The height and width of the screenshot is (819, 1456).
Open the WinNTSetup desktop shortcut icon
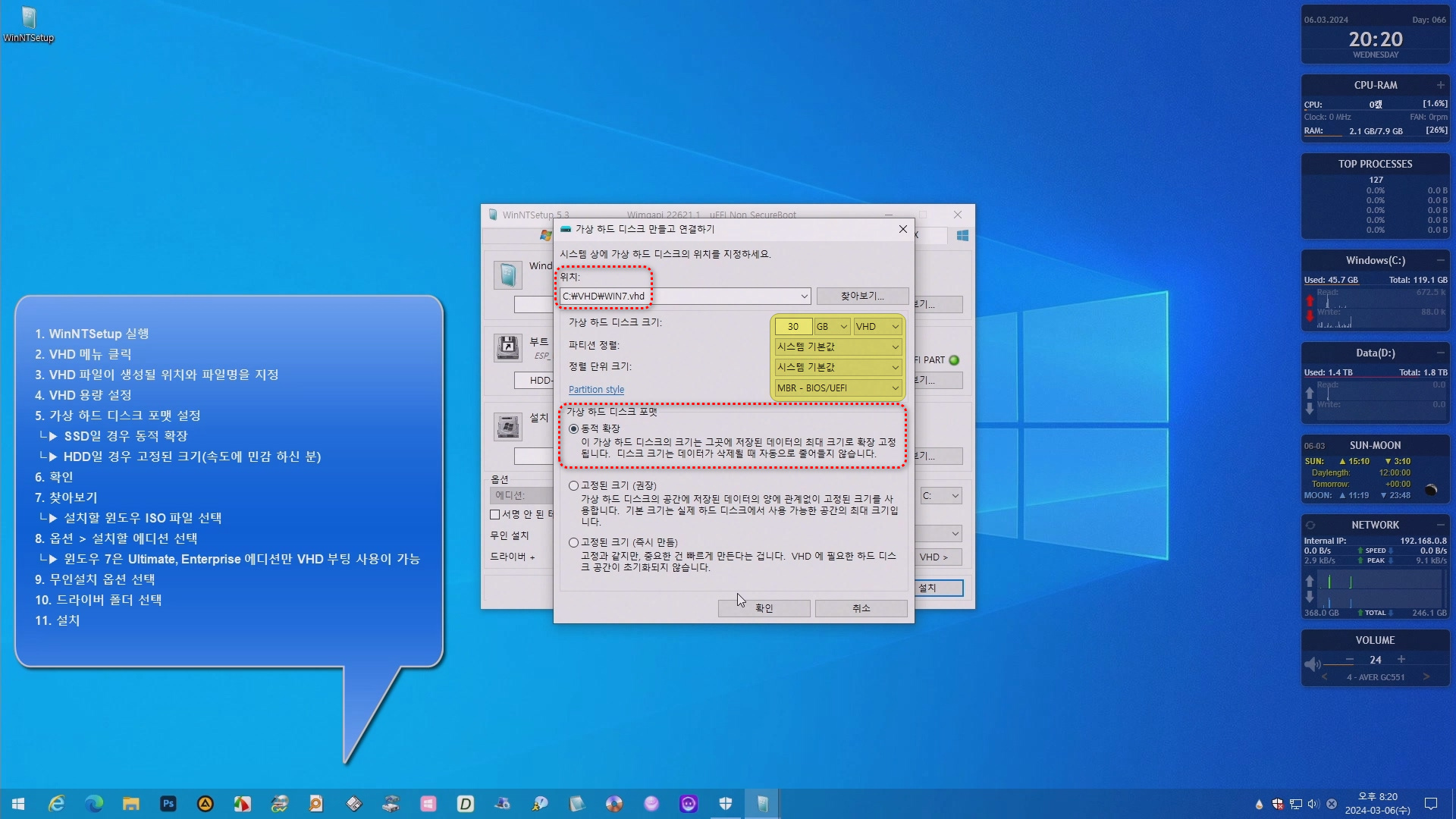[28, 24]
